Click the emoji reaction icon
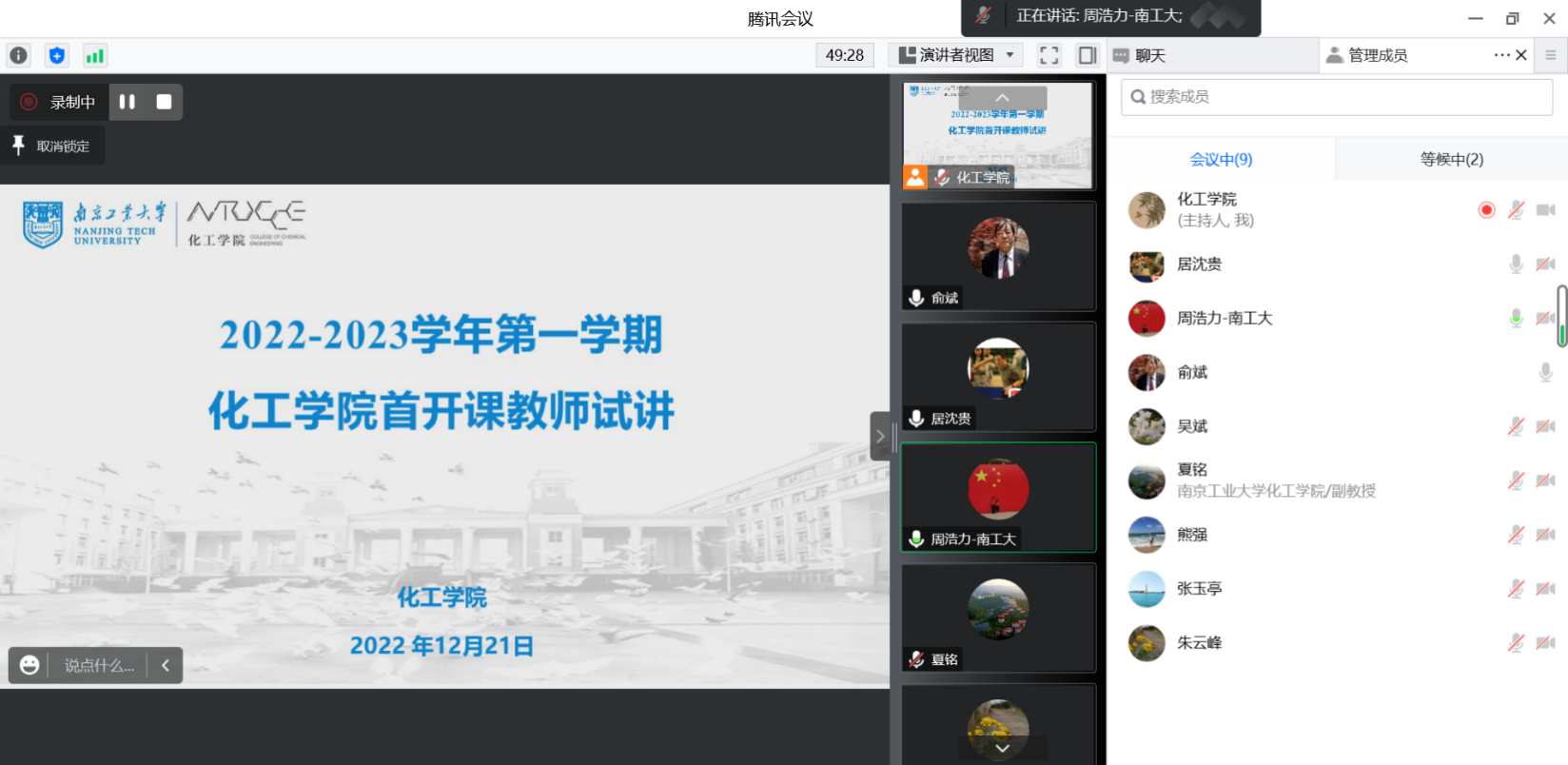Viewport: 1568px width, 765px height. tap(29, 665)
